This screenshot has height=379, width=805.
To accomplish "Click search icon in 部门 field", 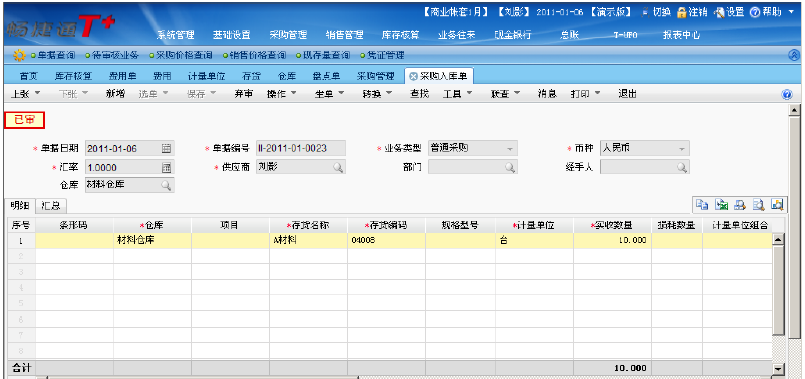I will (x=509, y=167).
